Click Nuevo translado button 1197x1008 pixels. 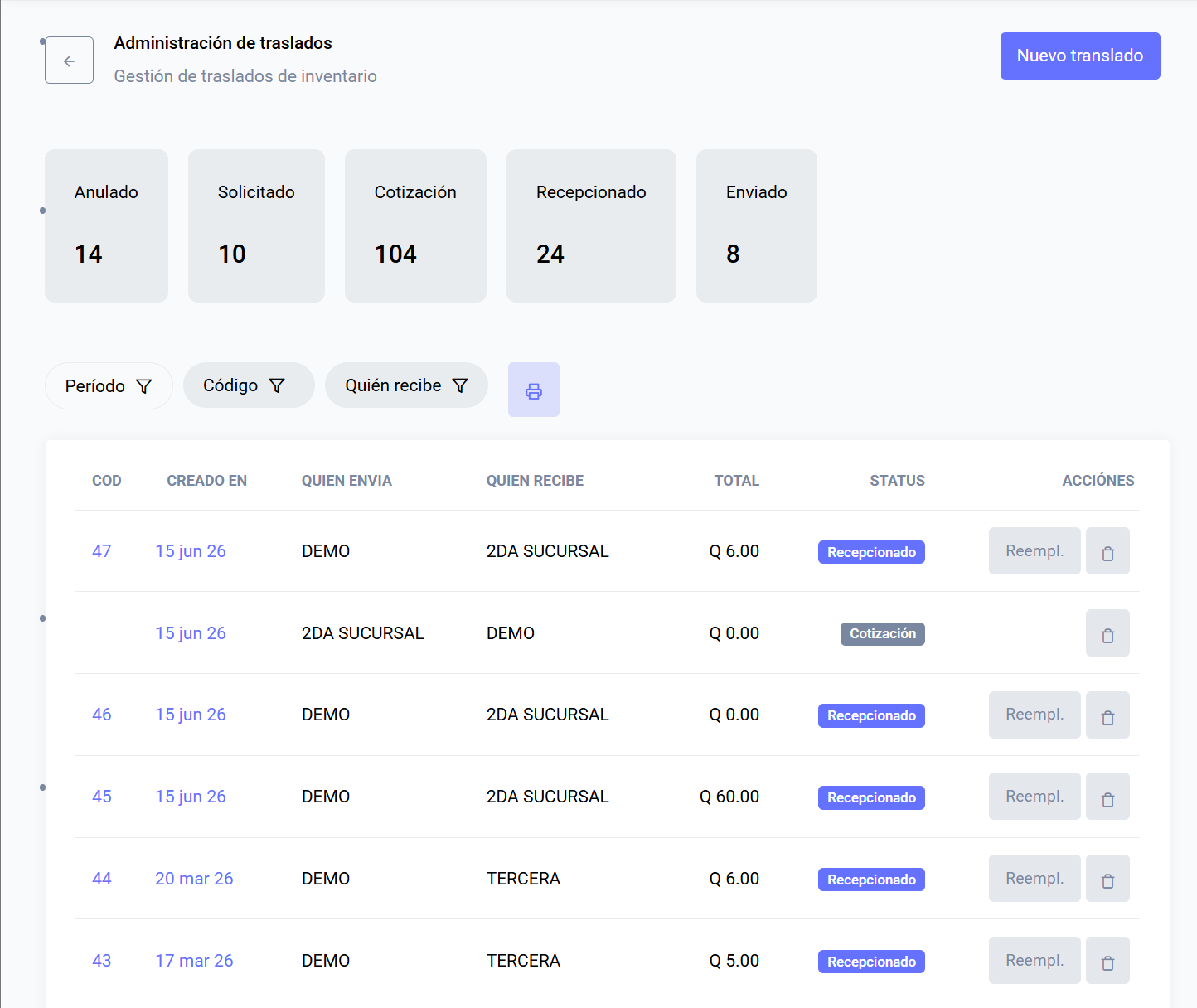1080,56
